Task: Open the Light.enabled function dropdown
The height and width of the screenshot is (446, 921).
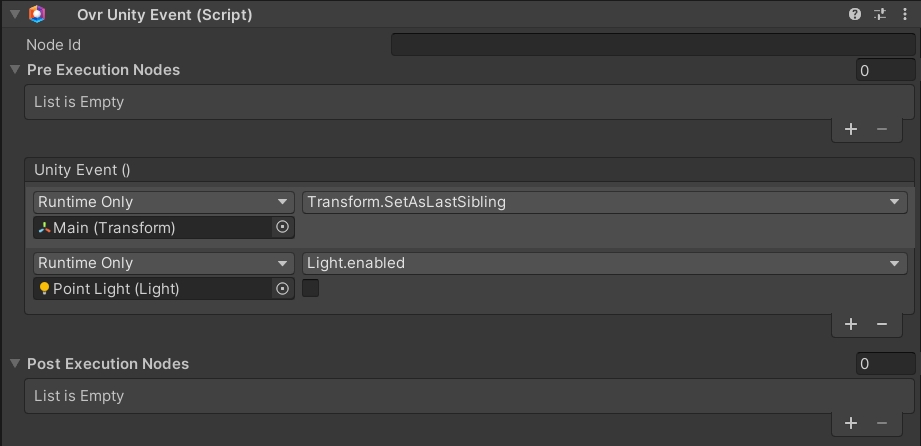Action: (604, 263)
